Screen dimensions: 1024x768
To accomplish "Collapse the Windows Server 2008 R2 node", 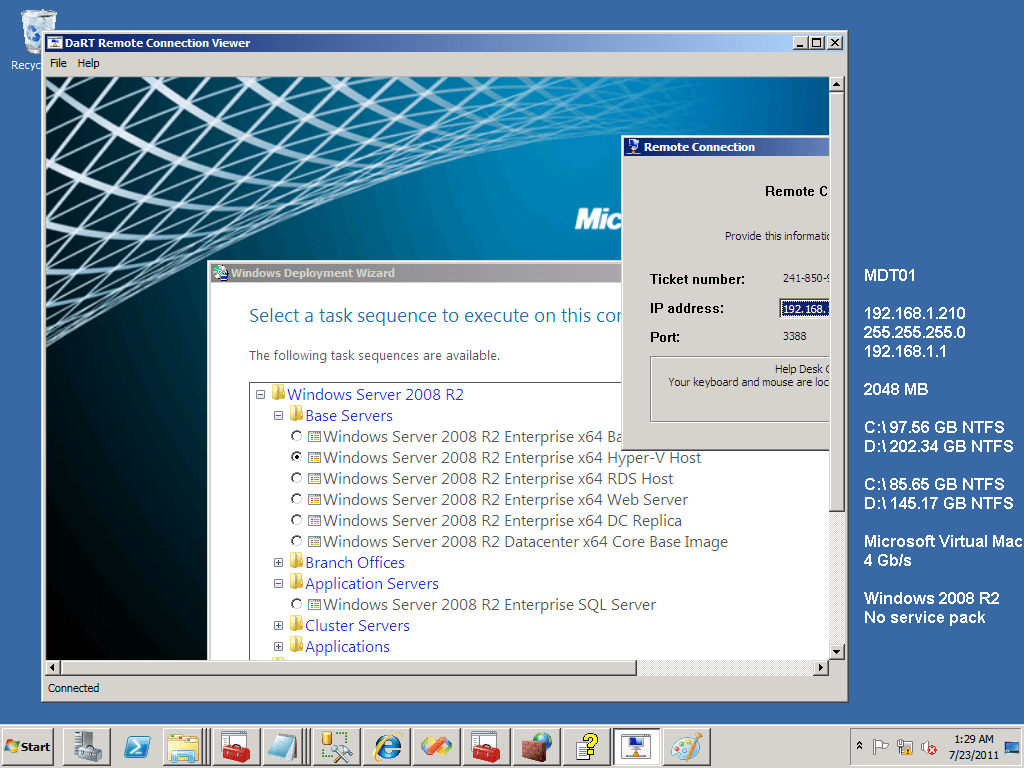I will click(x=260, y=394).
